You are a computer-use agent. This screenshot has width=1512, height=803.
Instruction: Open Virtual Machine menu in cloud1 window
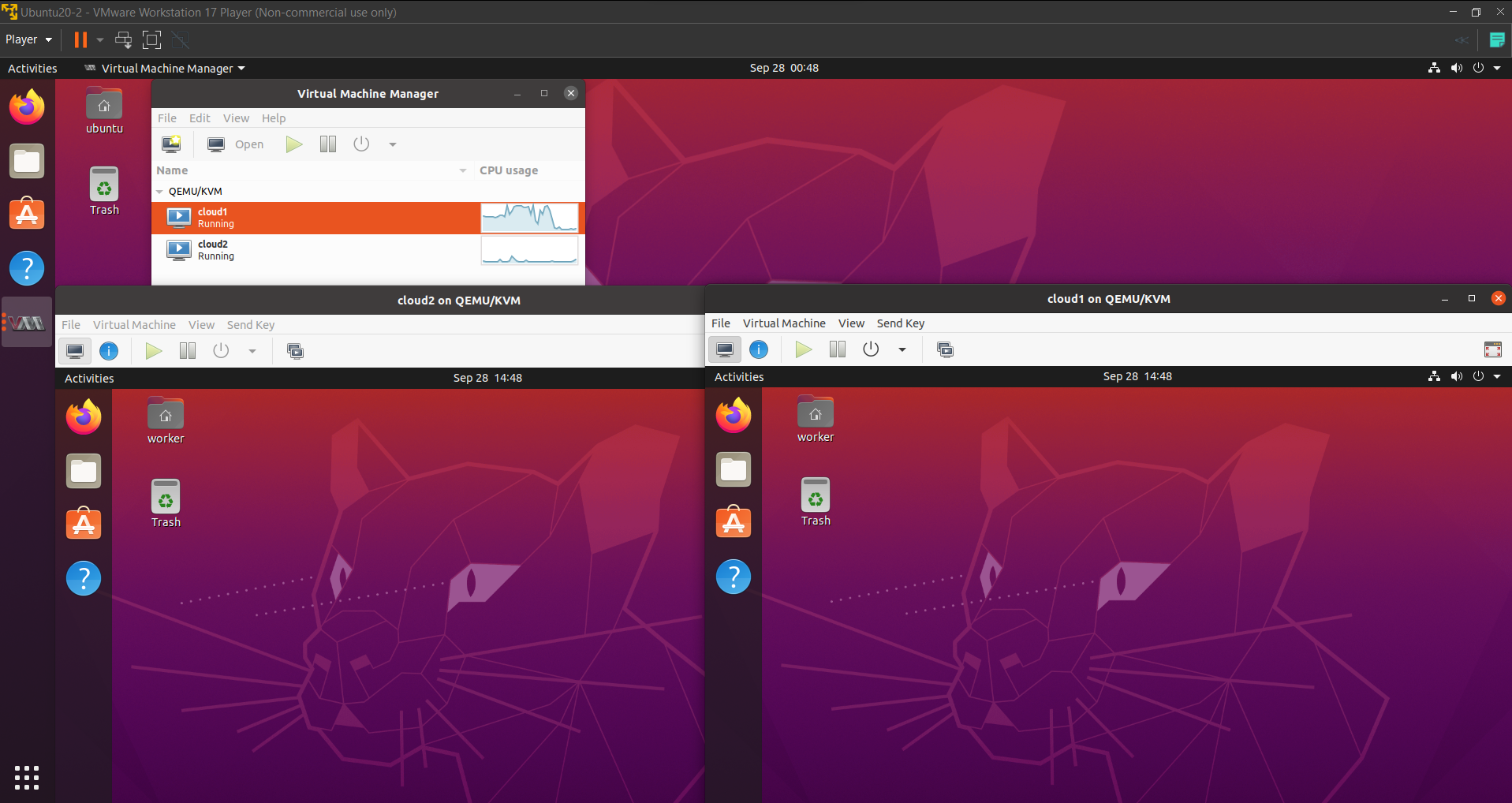click(784, 323)
